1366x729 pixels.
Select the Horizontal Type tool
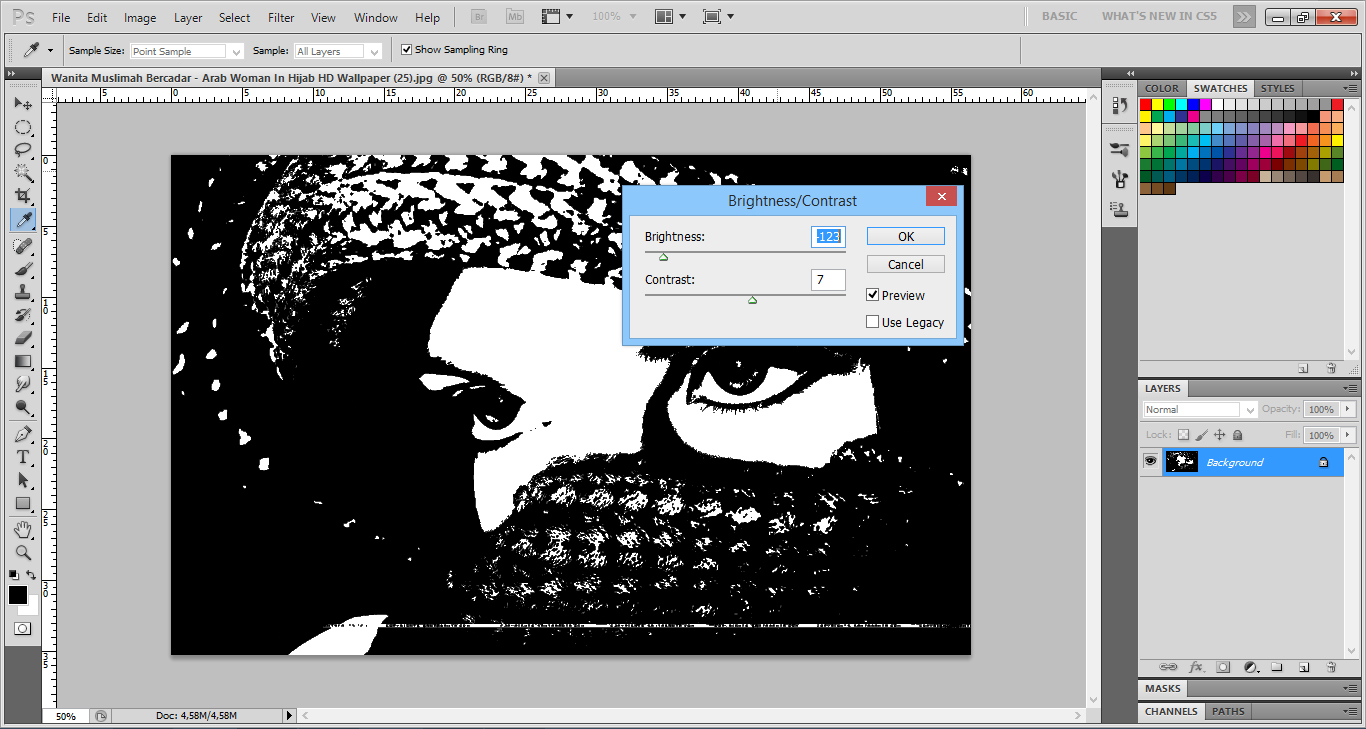(24, 457)
